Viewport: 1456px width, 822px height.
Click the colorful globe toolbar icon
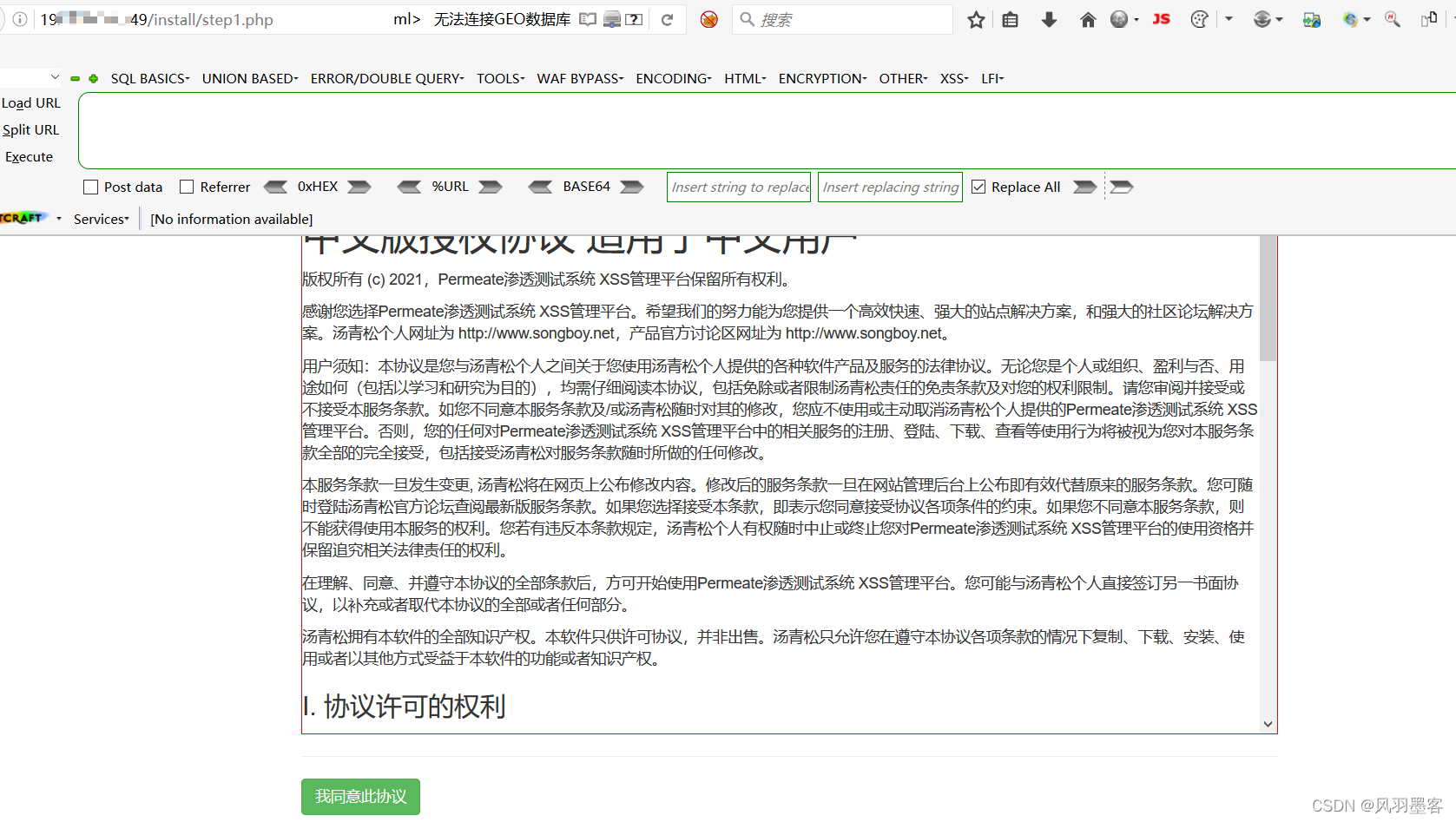1350,19
